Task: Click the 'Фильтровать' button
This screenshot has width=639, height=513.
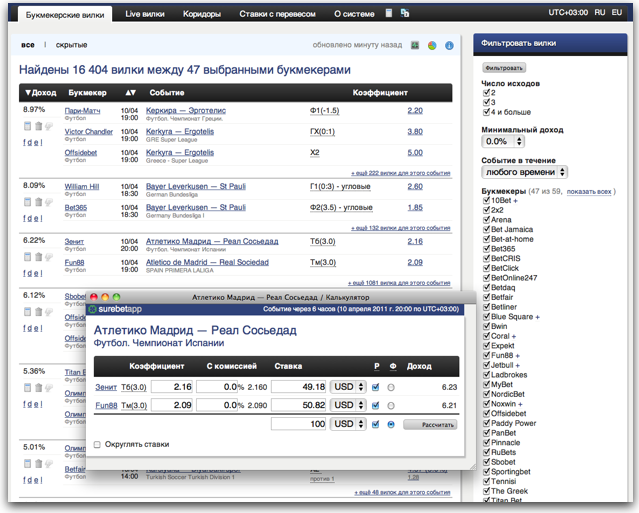Action: [x=504, y=68]
